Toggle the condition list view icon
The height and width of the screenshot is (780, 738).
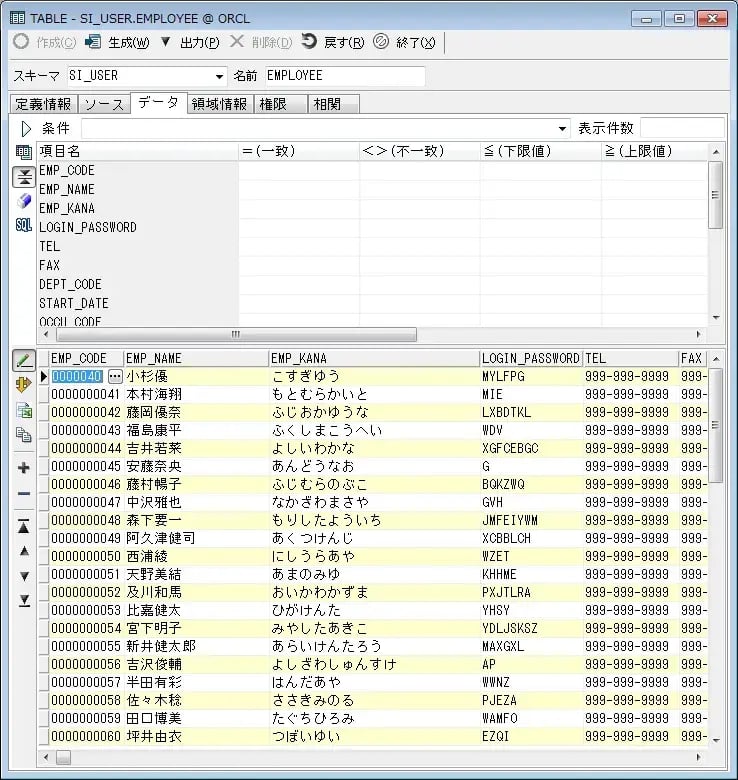click(x=24, y=153)
